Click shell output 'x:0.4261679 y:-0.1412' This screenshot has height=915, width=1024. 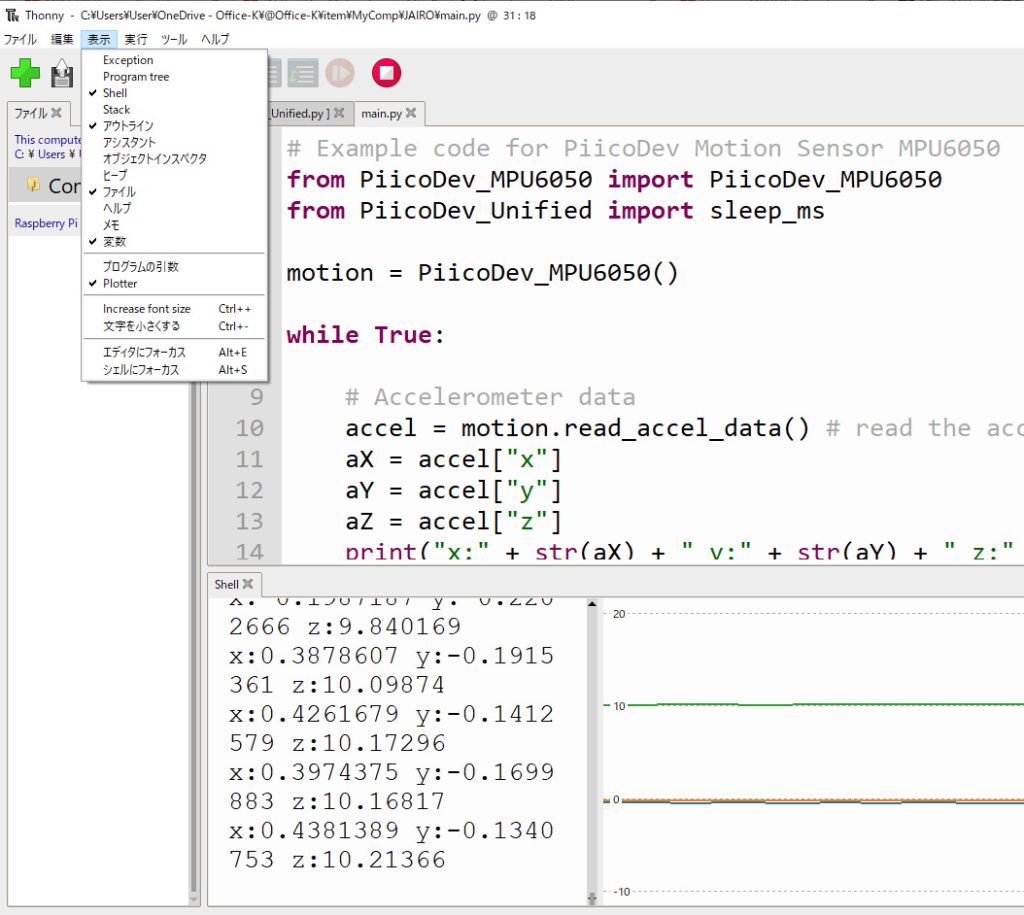[x=391, y=714]
